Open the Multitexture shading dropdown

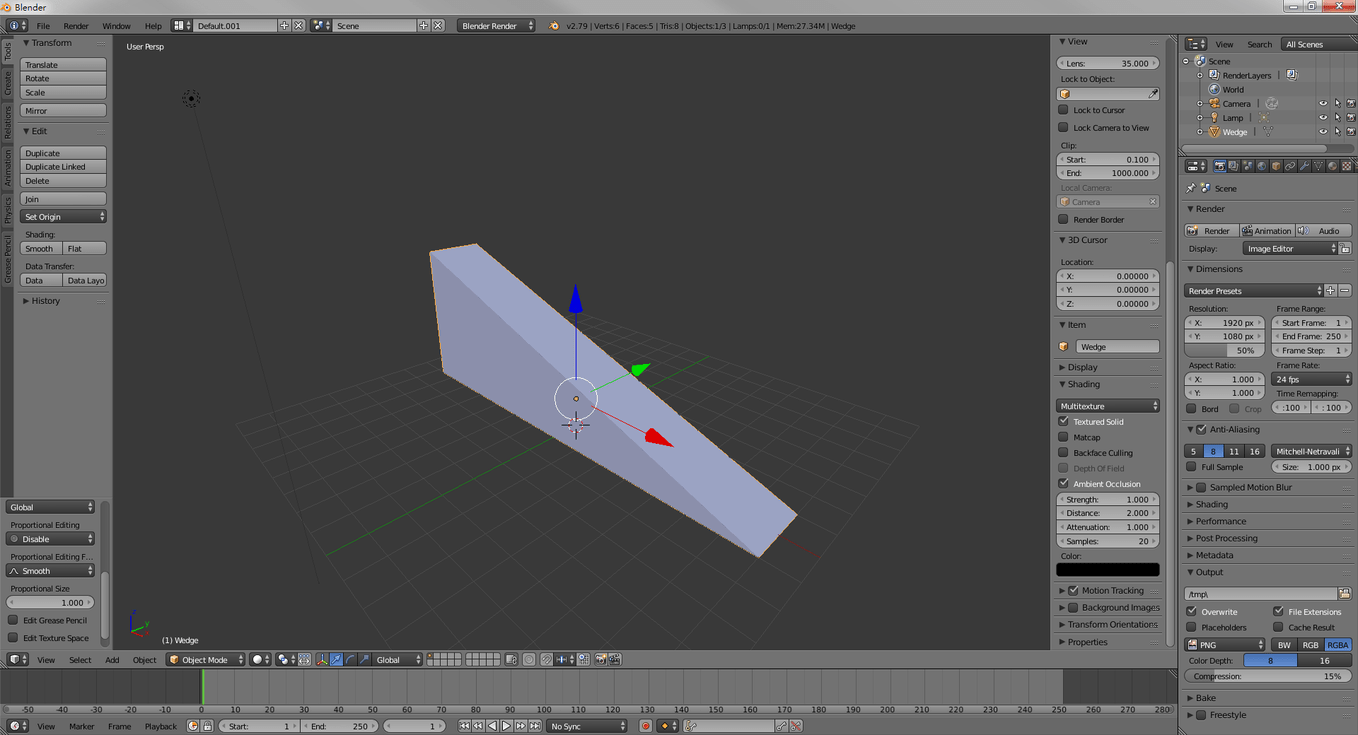coord(1108,406)
